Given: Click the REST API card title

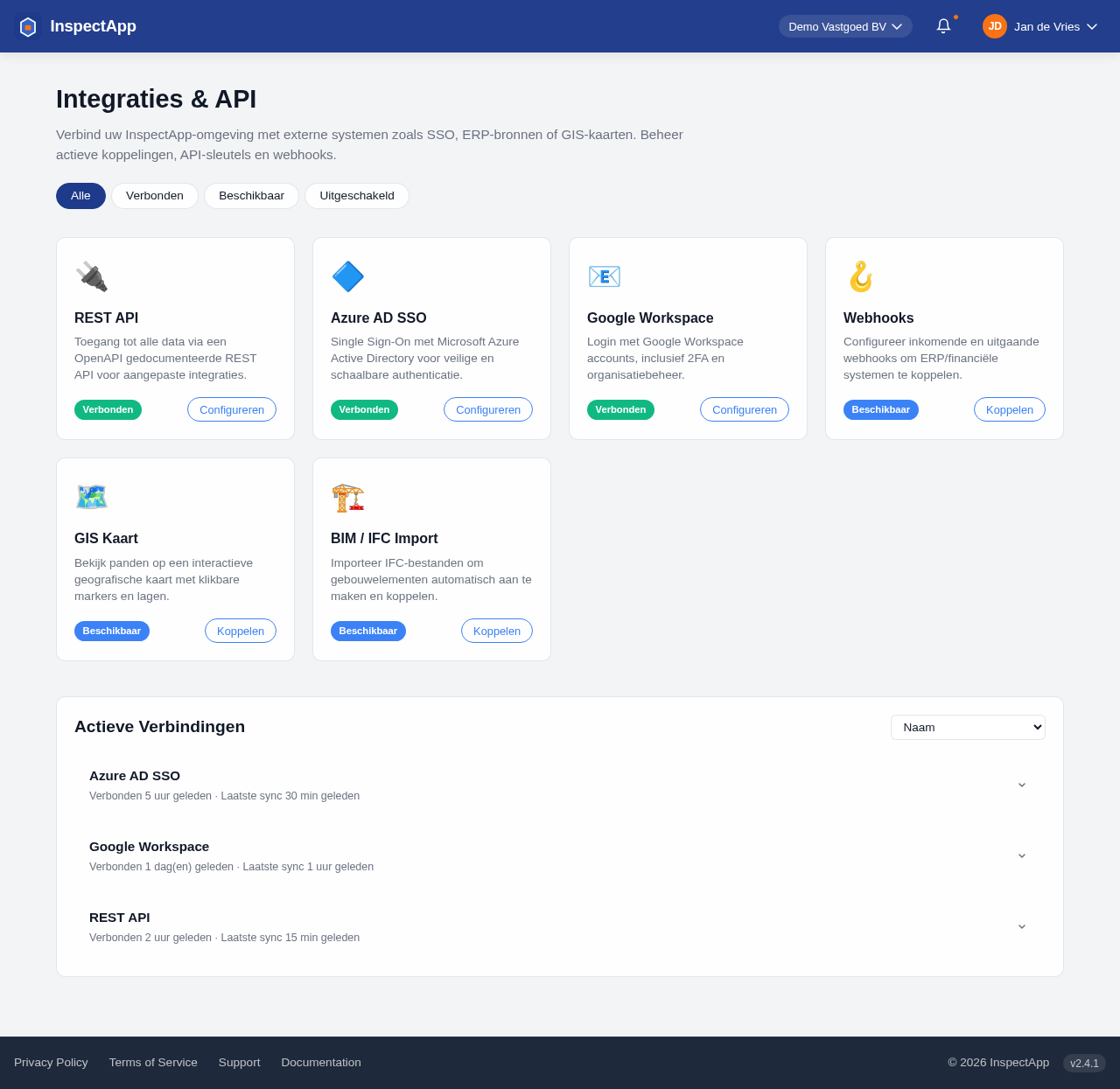Looking at the screenshot, I should (106, 318).
